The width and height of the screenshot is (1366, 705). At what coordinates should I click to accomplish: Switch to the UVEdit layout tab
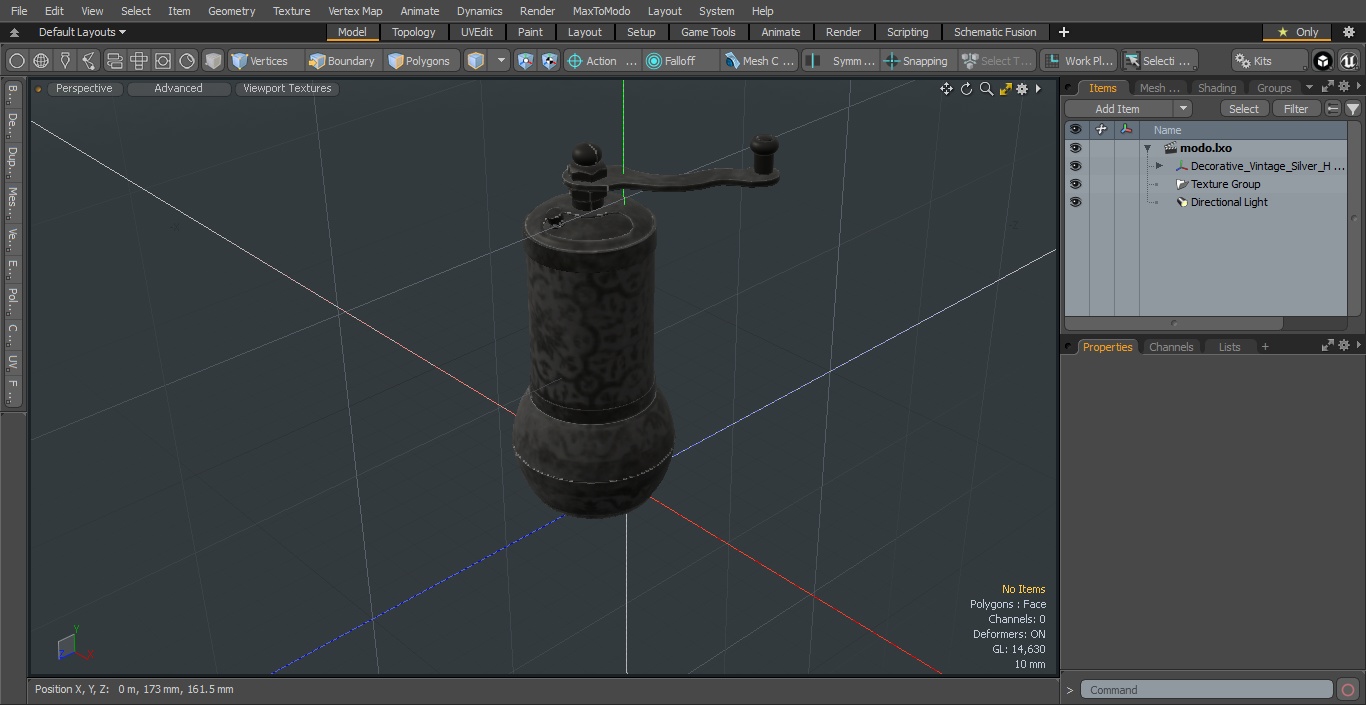[477, 32]
